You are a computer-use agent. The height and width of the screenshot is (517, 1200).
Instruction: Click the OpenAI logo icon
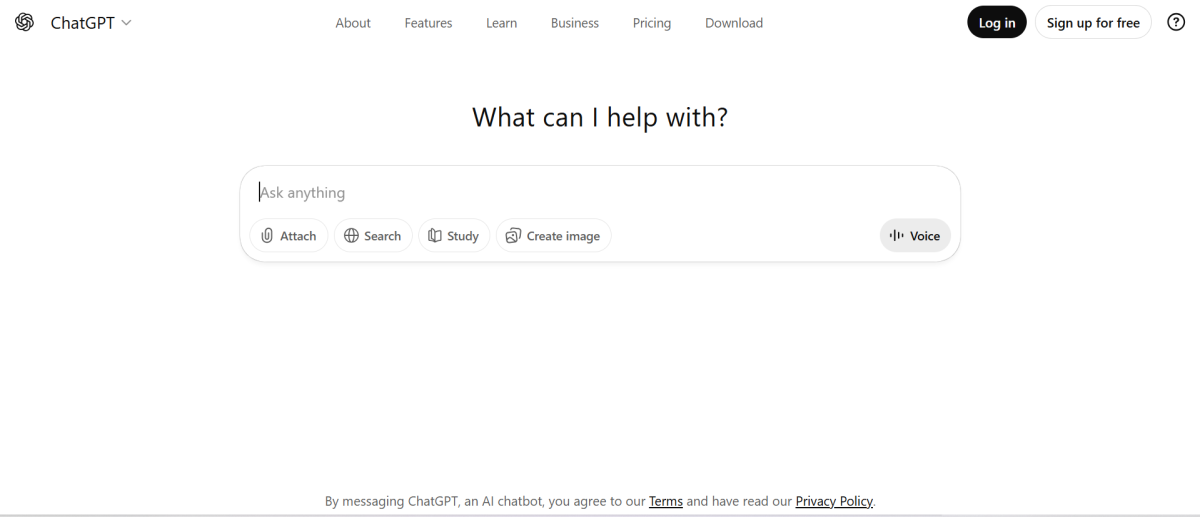click(x=24, y=22)
